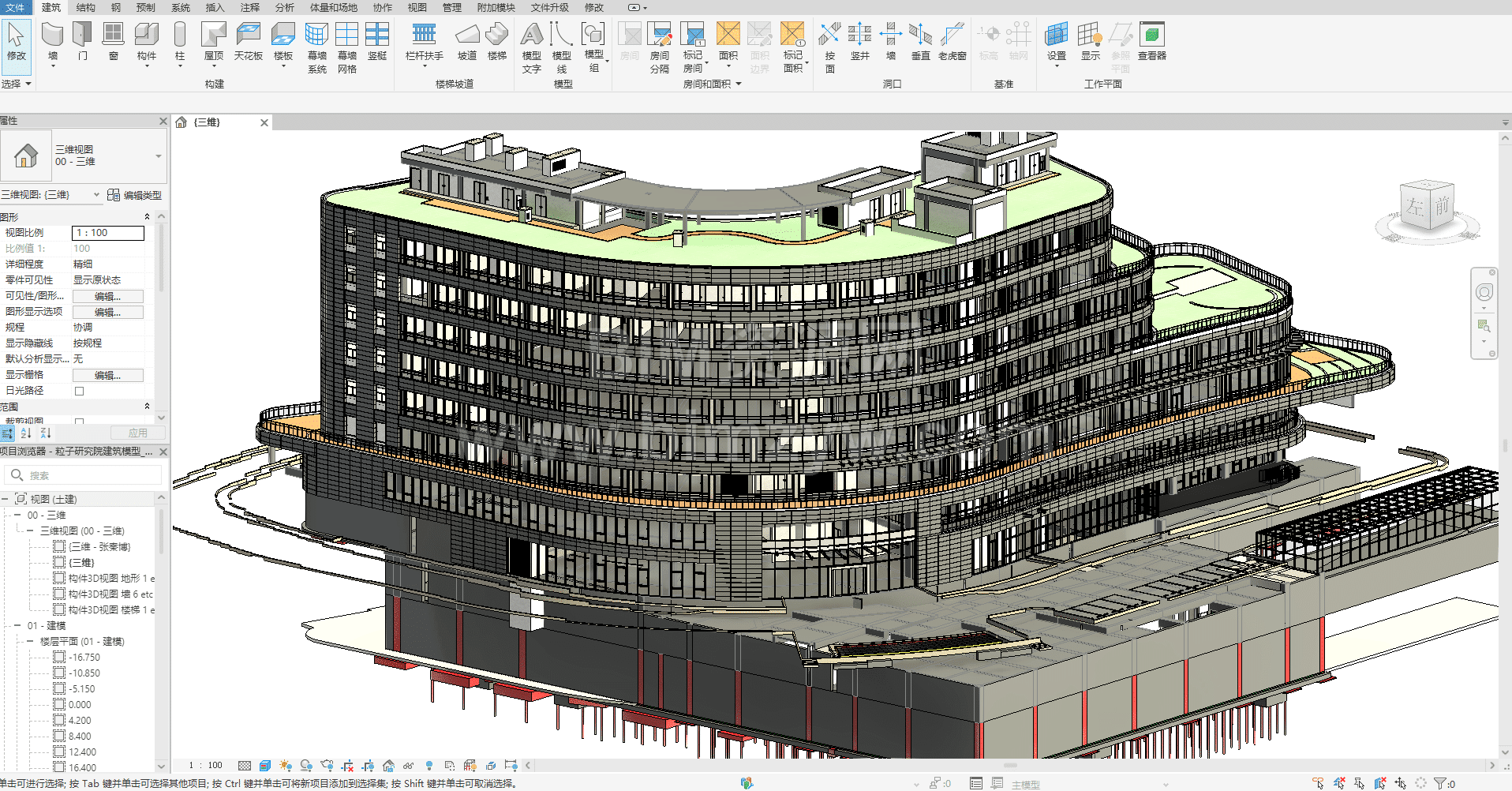The height and width of the screenshot is (791, 1512).
Task: Toggle the Sun Path (日光路径) checkbox
Action: [x=79, y=391]
